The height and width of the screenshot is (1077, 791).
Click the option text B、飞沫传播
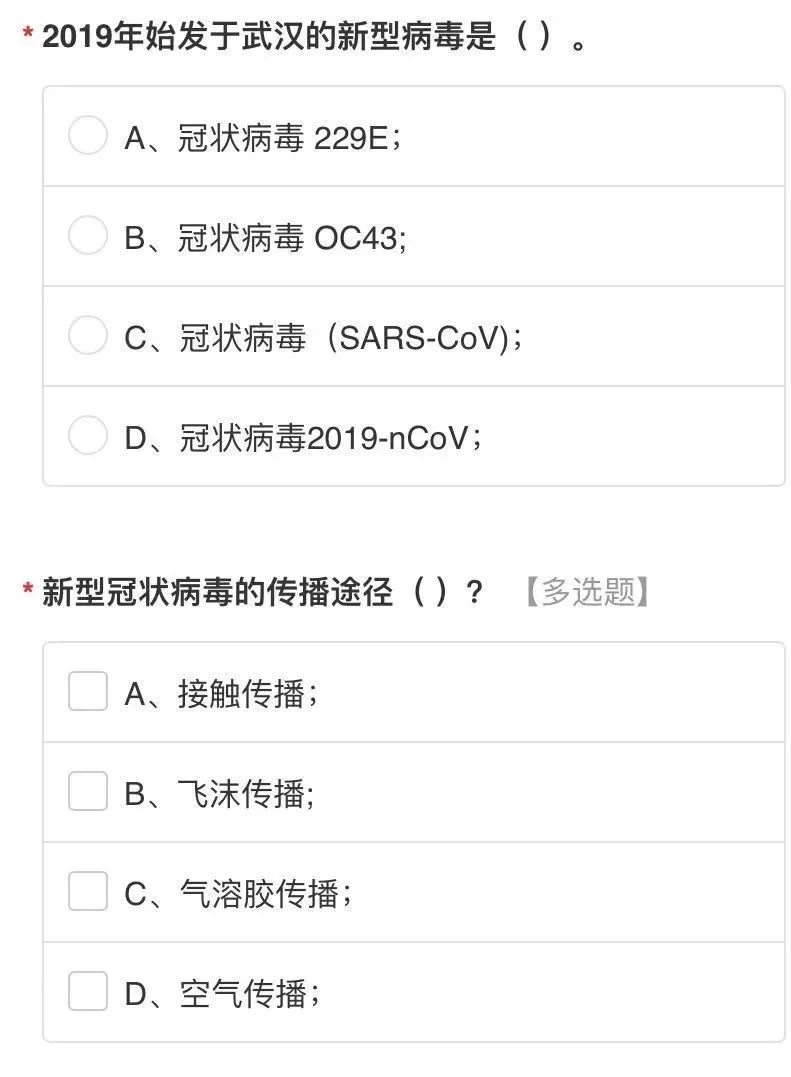[x=220, y=793]
